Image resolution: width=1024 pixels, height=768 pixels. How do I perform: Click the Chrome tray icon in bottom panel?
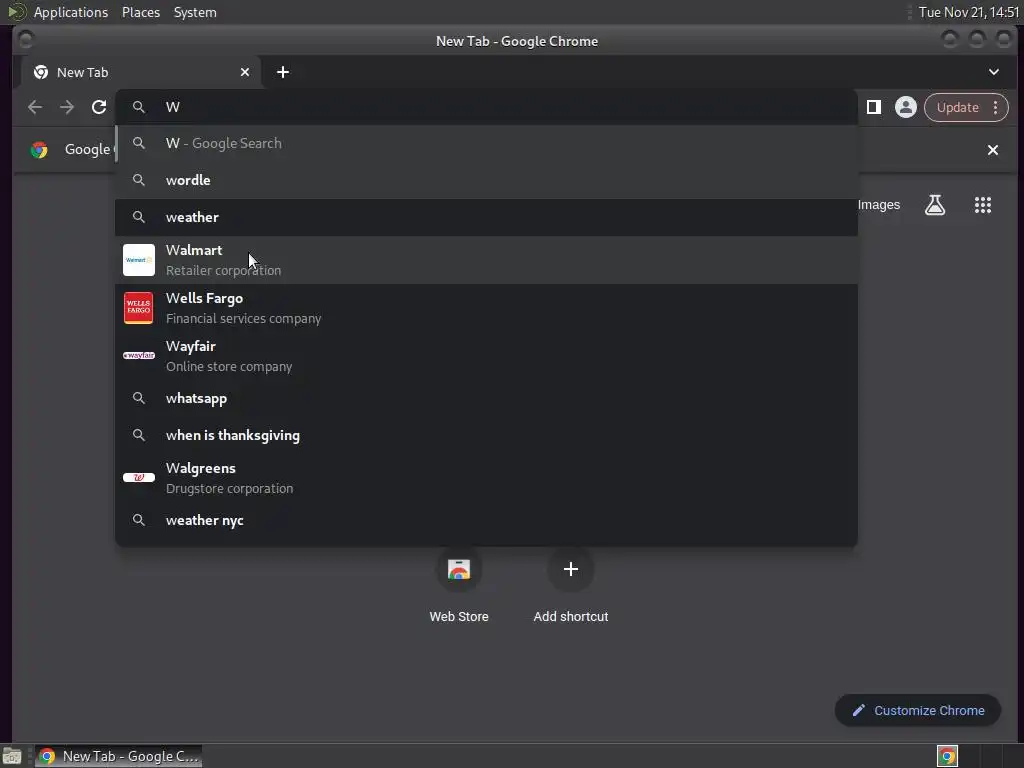click(947, 756)
